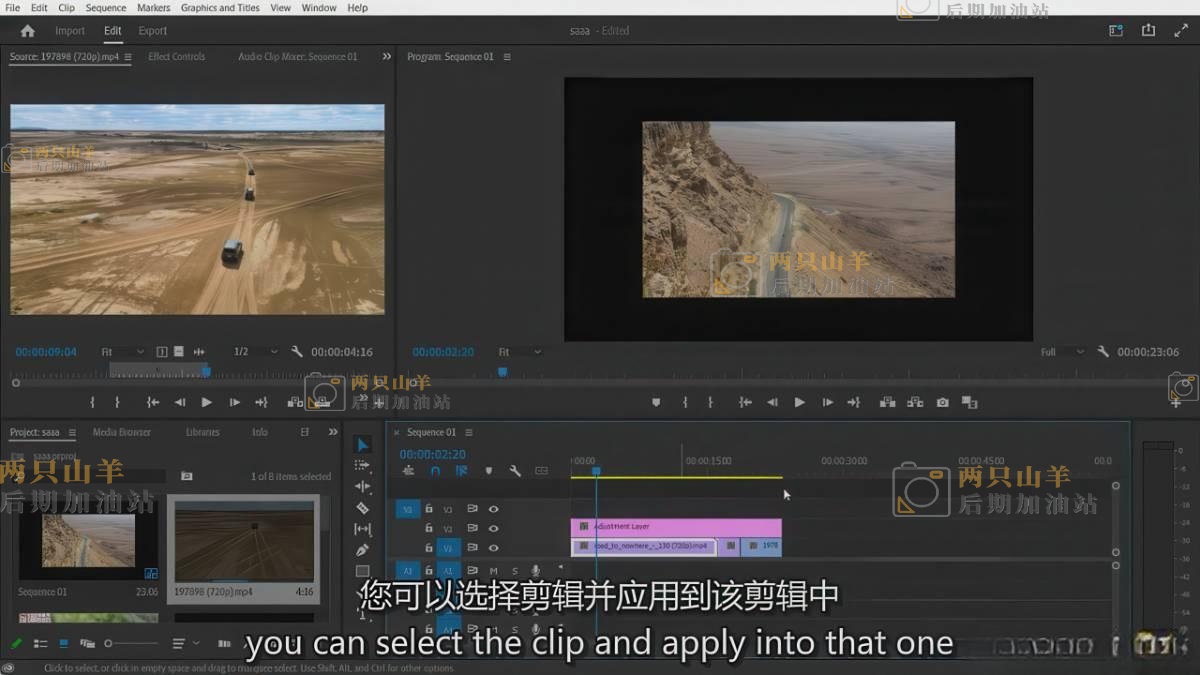The image size is (1200, 675).
Task: Click Export Frame camera icon
Action: pos(942,402)
